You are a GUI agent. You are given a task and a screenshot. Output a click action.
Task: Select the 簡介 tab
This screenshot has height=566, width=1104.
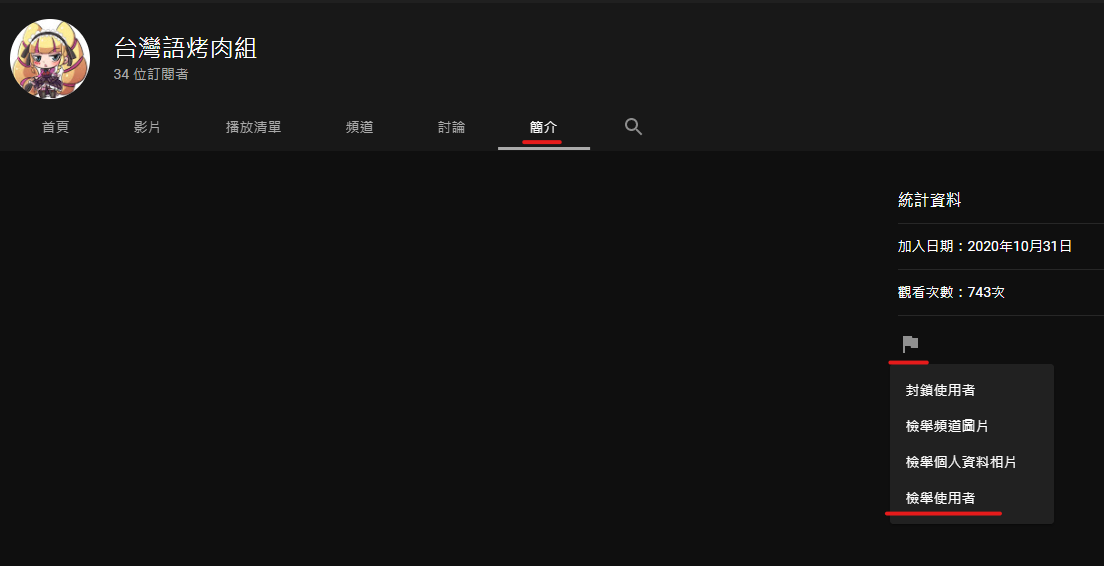click(544, 127)
